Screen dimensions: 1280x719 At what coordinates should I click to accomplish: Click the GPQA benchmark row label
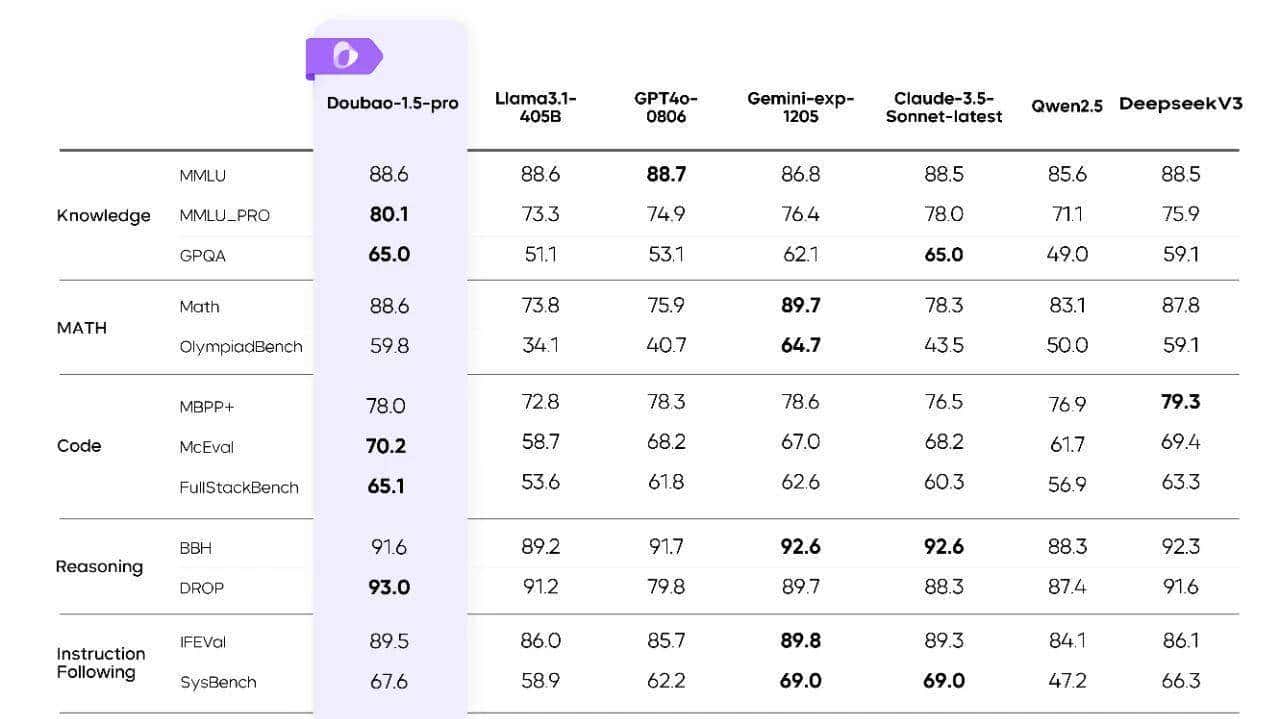203,256
